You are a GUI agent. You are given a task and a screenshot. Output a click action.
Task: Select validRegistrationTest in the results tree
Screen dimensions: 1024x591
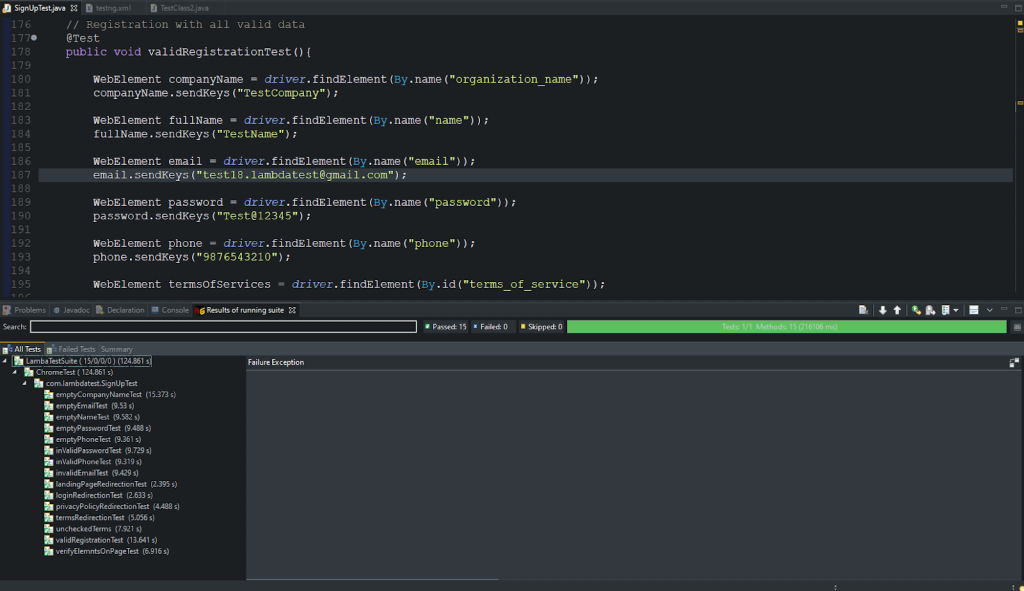89,540
